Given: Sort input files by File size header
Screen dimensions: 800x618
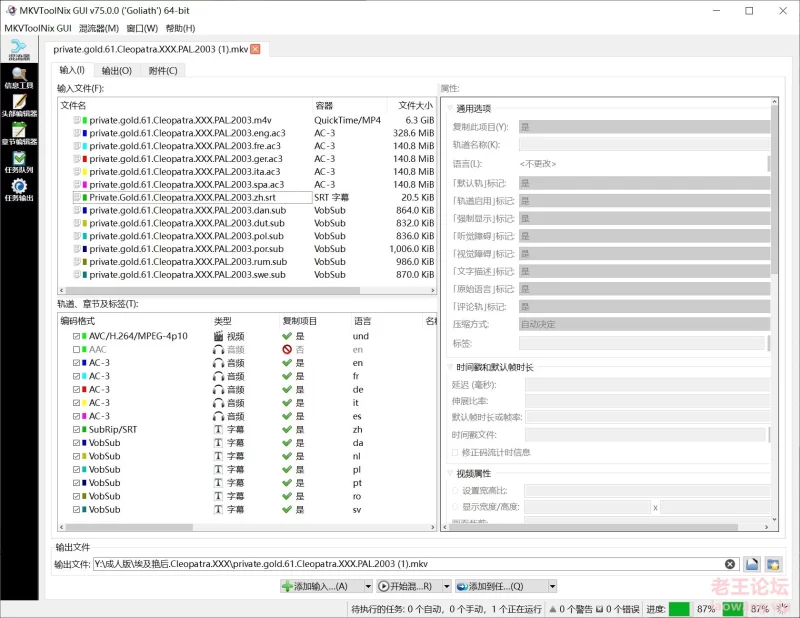Looking at the screenshot, I should (412, 106).
